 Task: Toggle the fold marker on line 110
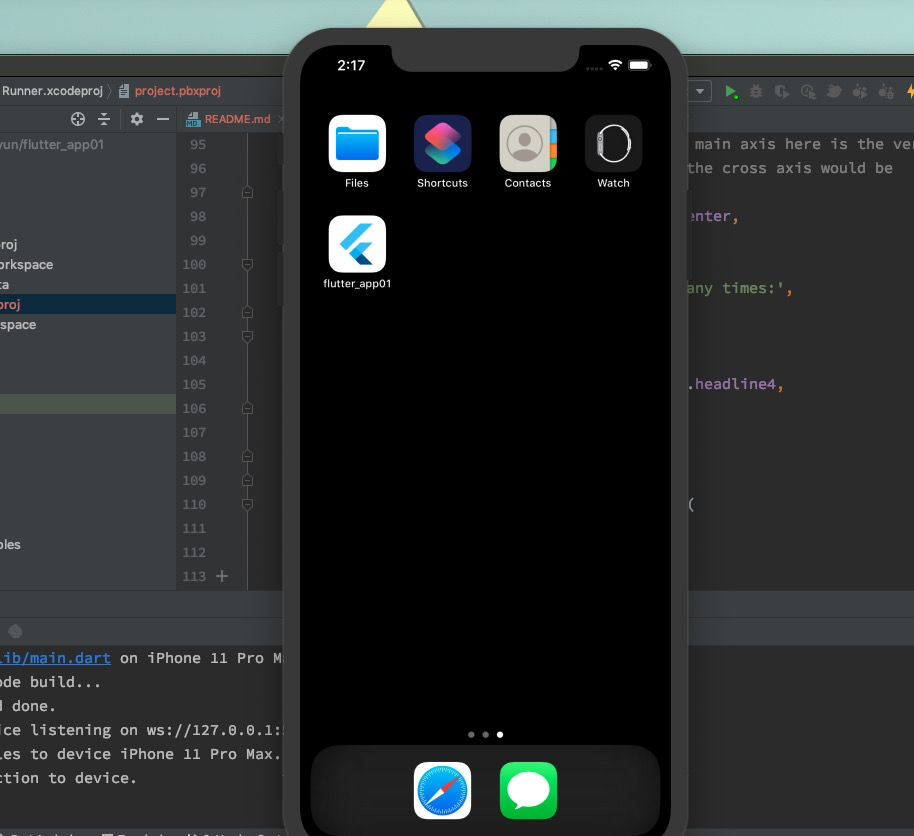(247, 504)
